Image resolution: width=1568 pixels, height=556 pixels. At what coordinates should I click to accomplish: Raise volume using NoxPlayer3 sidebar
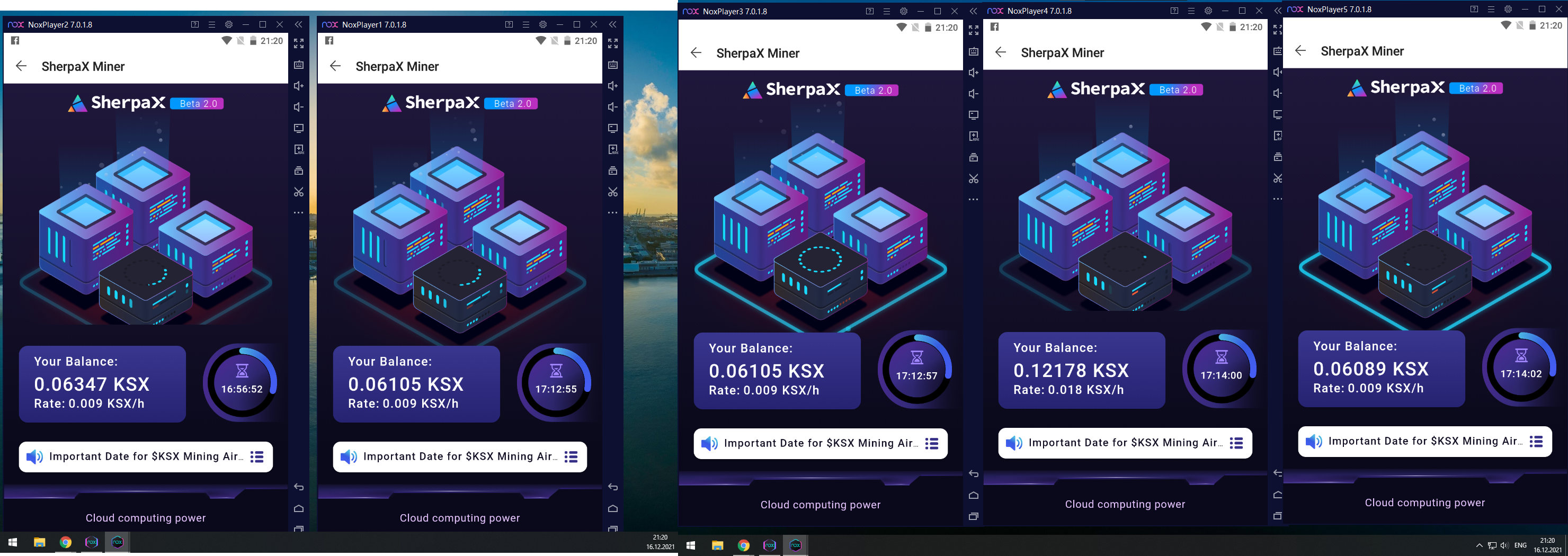pyautogui.click(x=974, y=73)
